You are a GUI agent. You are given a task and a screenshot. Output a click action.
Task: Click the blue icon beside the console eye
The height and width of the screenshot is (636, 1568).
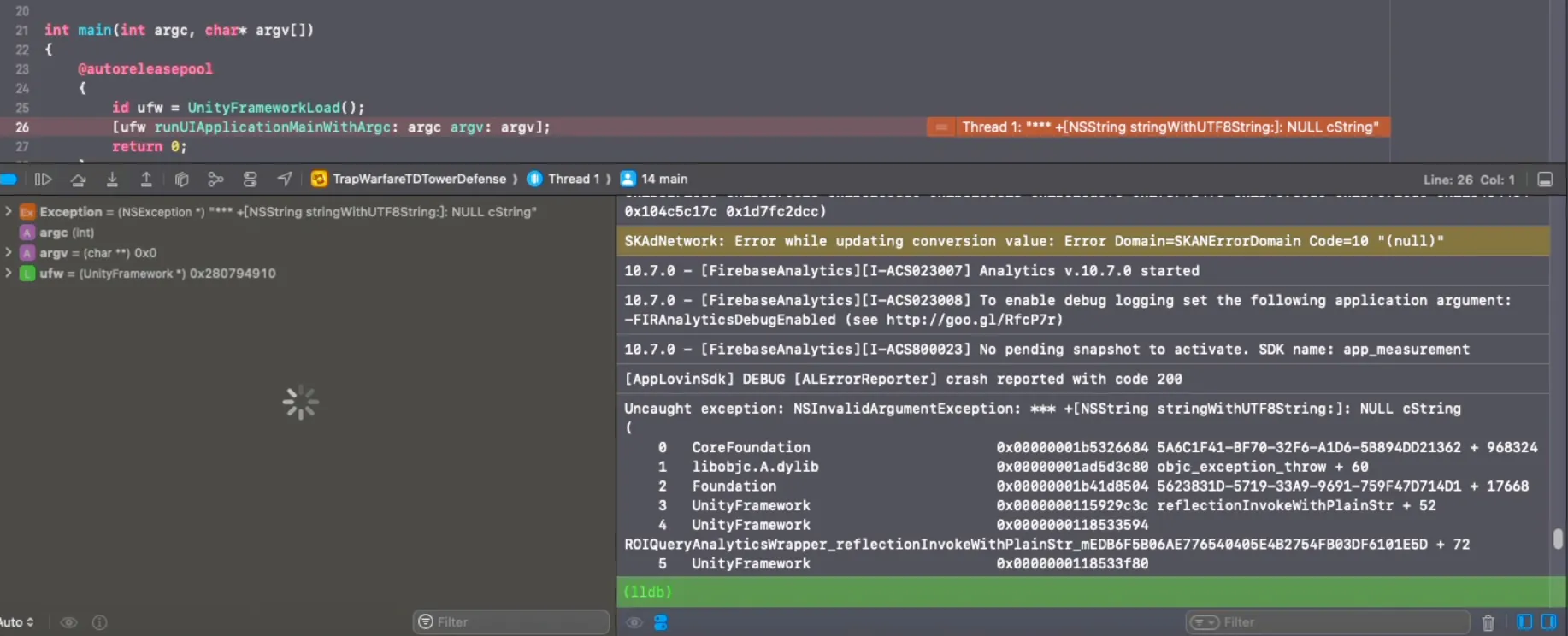click(x=661, y=622)
